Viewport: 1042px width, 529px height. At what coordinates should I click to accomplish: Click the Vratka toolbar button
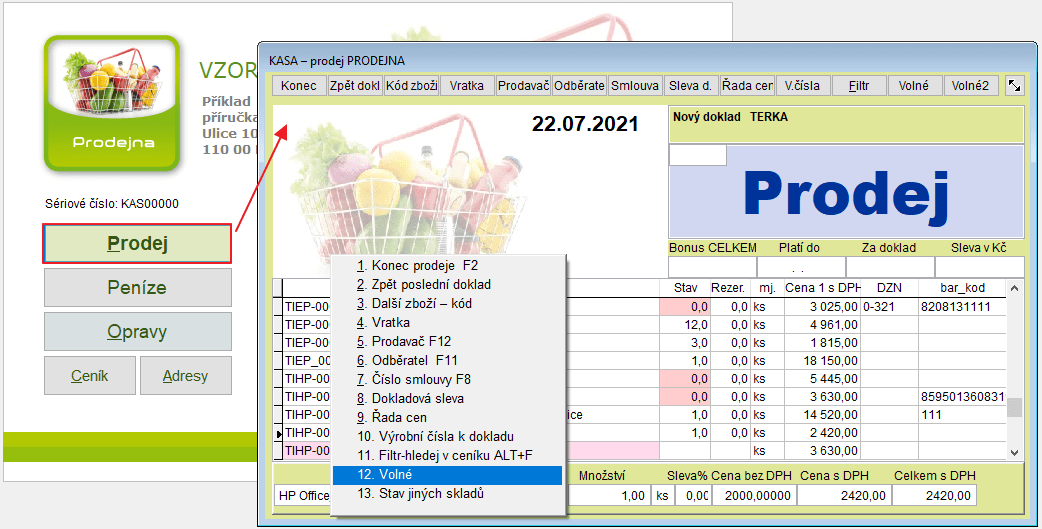click(x=467, y=86)
